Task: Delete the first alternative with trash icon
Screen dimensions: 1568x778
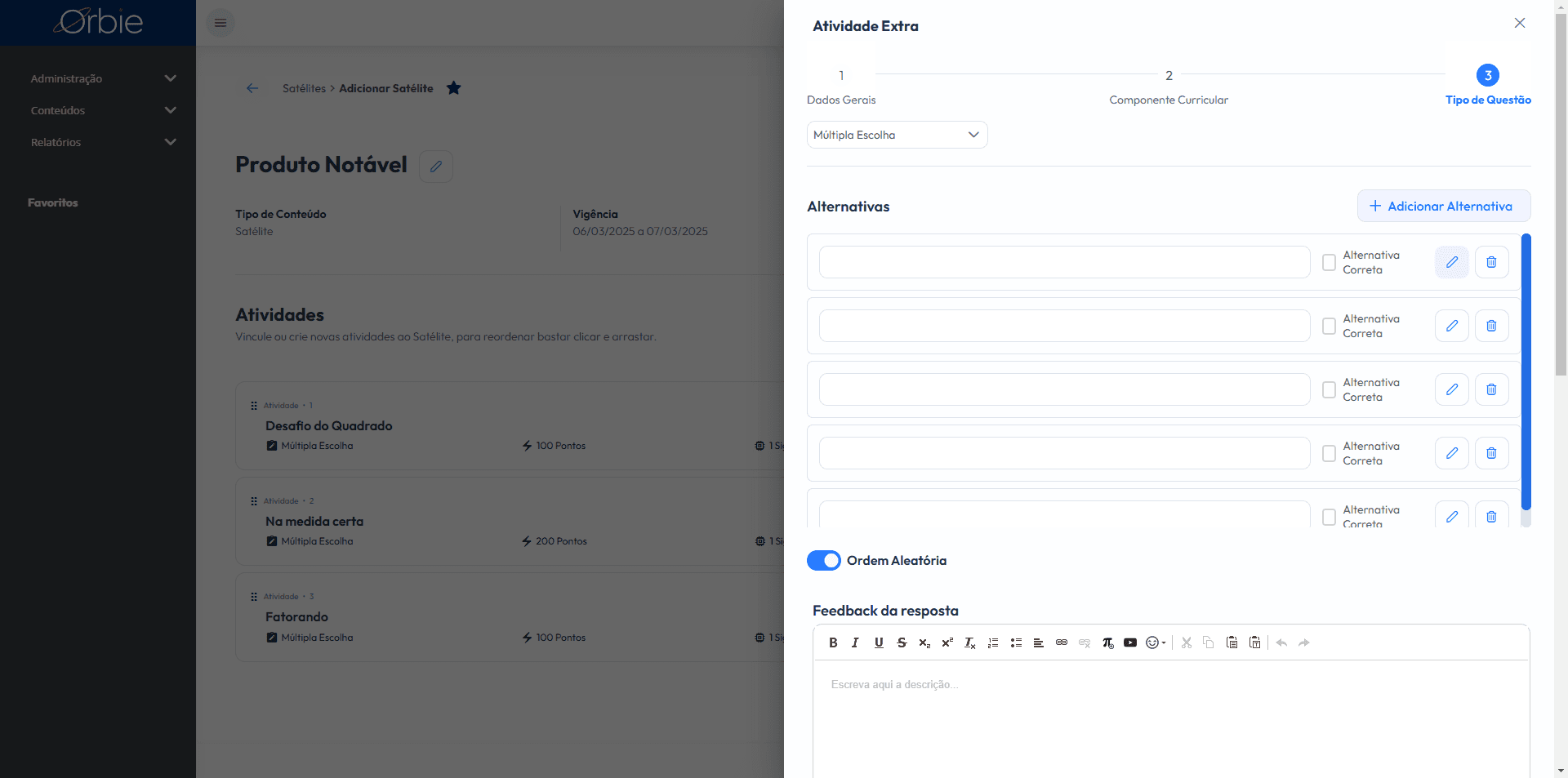Action: pos(1491,262)
